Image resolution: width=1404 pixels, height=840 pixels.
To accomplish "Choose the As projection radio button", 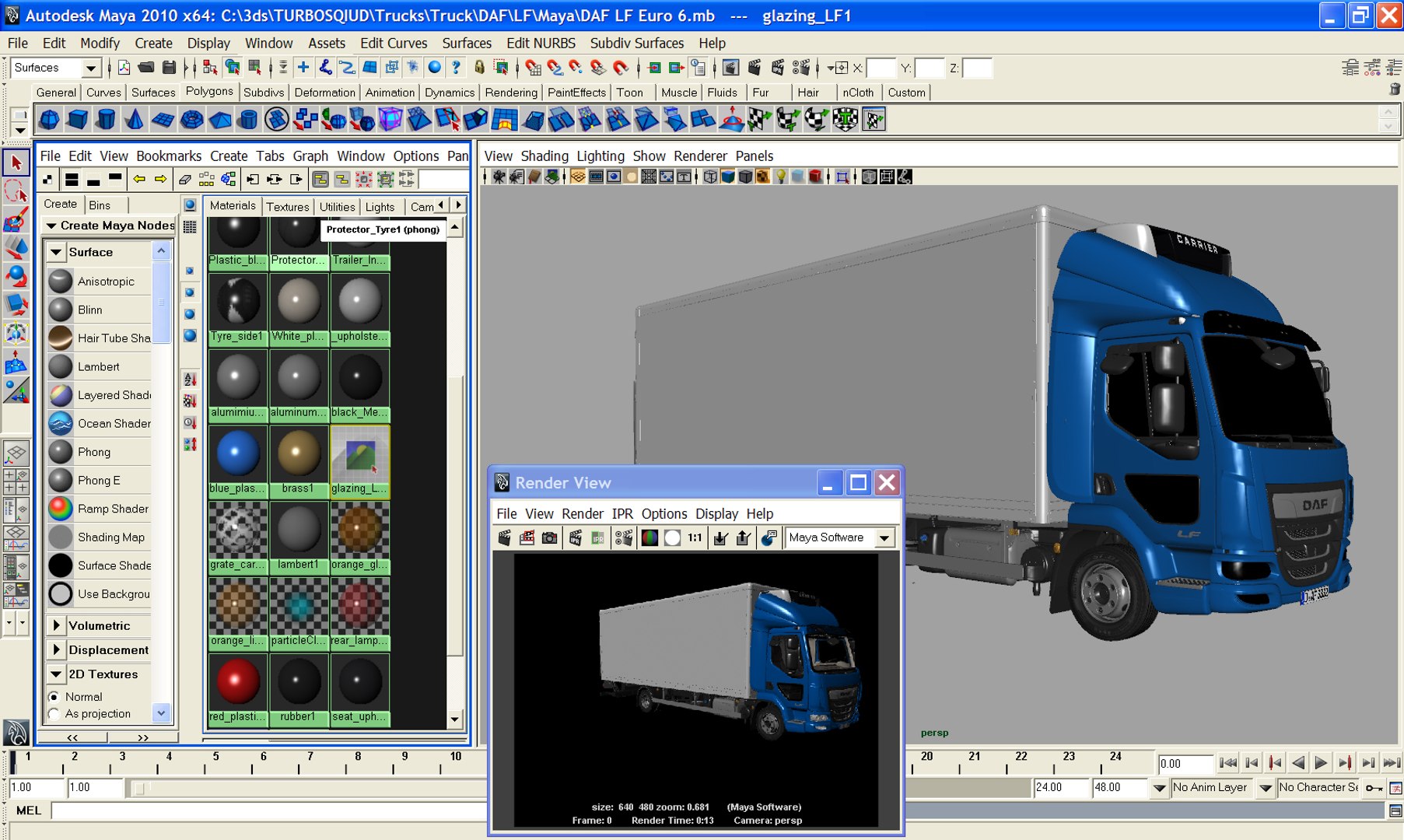I will [54, 714].
